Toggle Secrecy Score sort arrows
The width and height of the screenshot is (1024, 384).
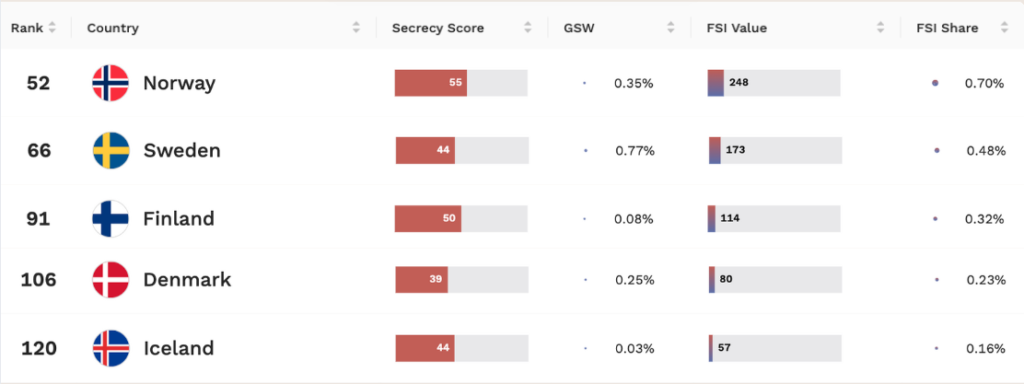(528, 28)
